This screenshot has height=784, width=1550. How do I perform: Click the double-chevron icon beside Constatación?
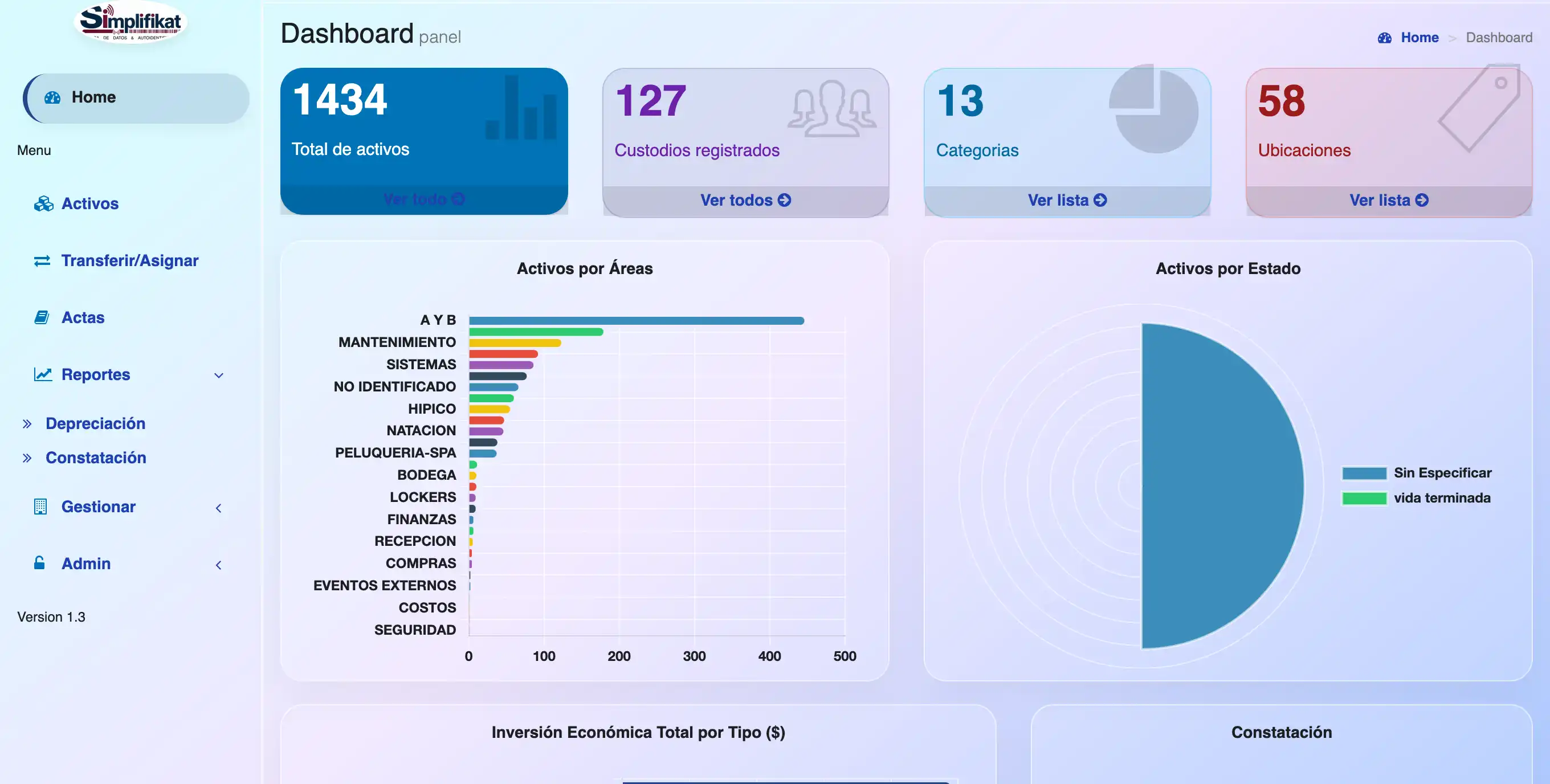click(x=27, y=458)
